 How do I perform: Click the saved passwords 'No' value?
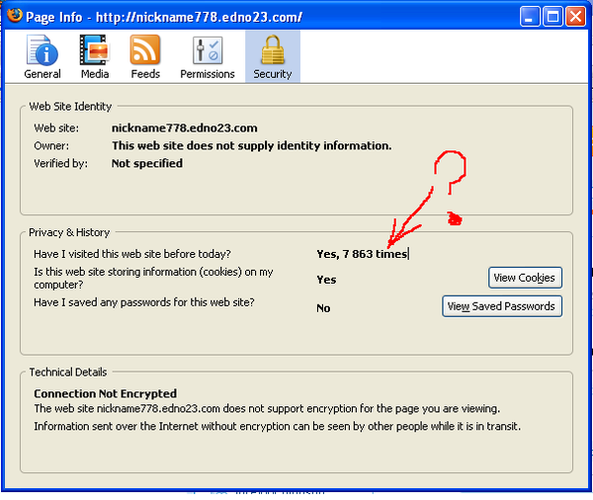323,308
